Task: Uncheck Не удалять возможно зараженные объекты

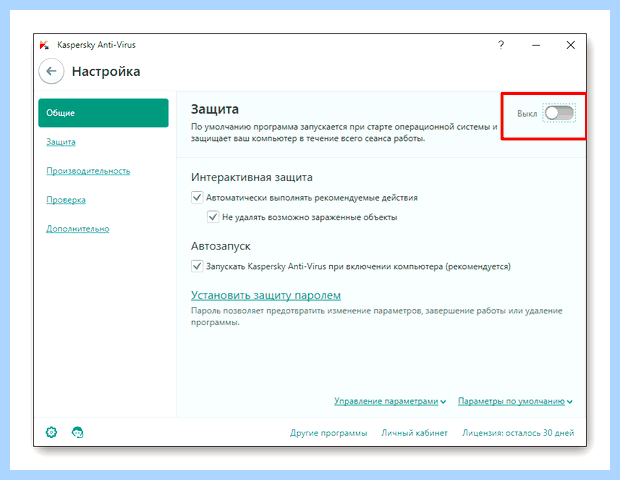Action: click(213, 217)
